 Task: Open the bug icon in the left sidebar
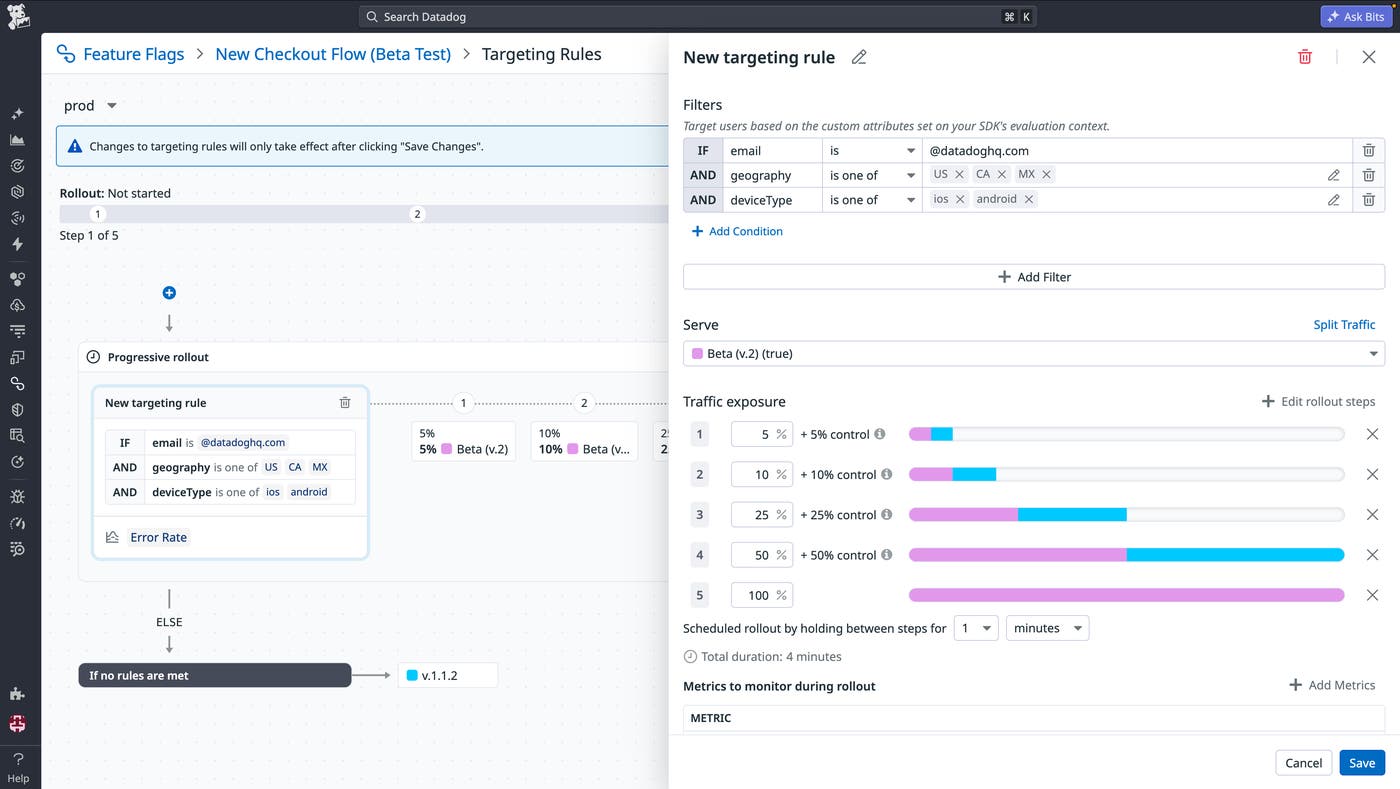pyautogui.click(x=17, y=496)
